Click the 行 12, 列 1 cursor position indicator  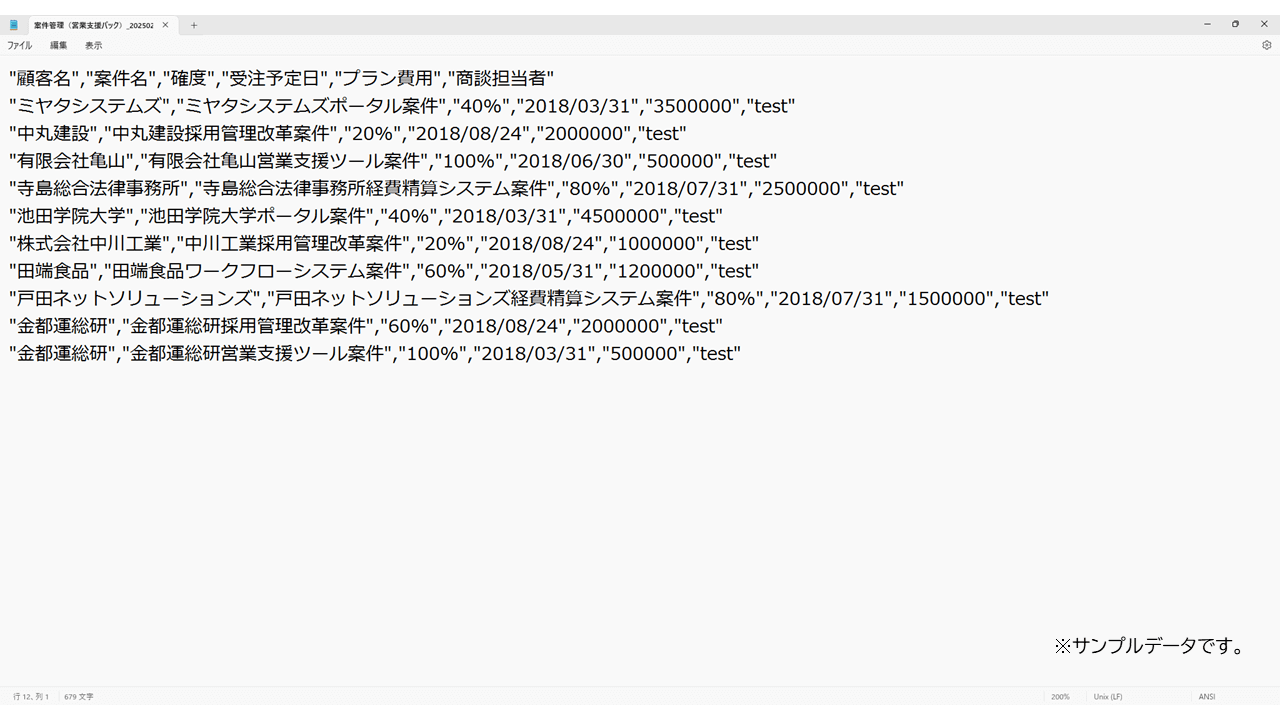click(31, 696)
